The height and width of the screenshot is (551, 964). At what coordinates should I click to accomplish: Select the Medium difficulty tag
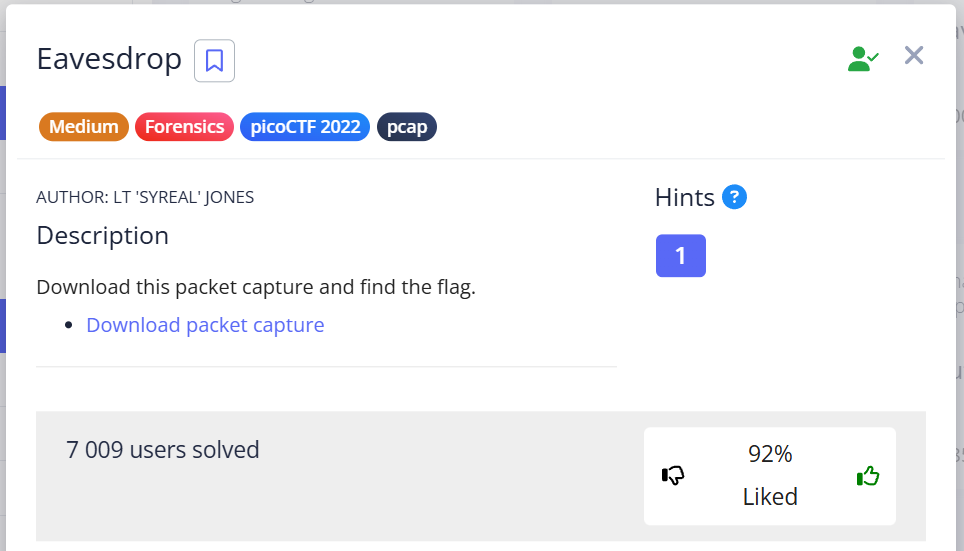click(x=84, y=127)
